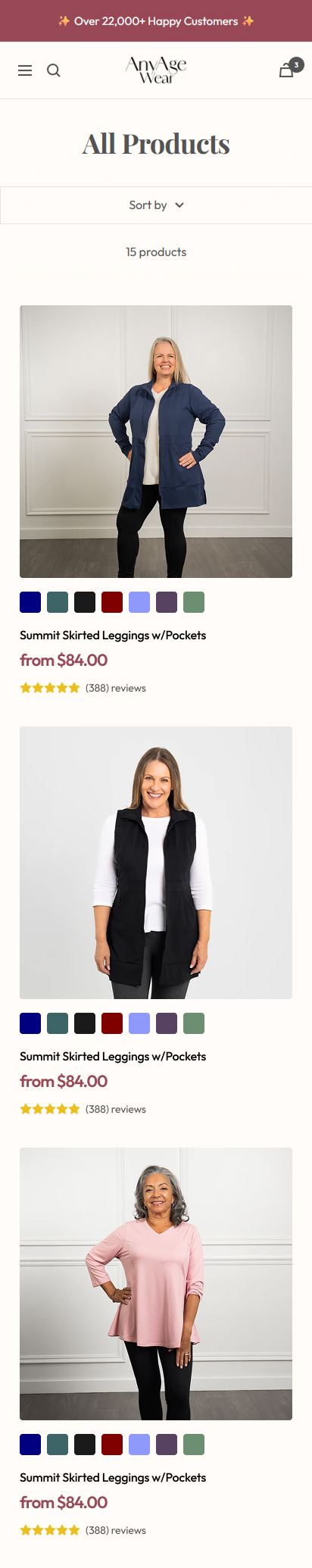The height and width of the screenshot is (1568, 312).
Task: Go to home via AnyAge Wear logo
Action: tap(156, 70)
